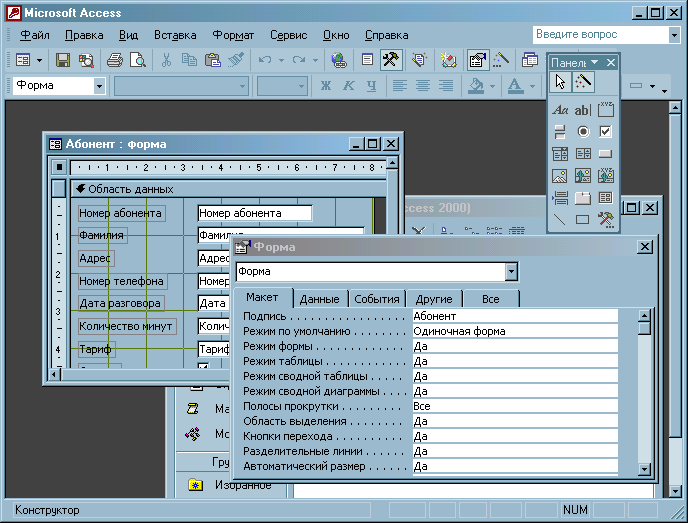
Task: Toggle Control Wizards wand in toolbox
Action: click(x=584, y=82)
